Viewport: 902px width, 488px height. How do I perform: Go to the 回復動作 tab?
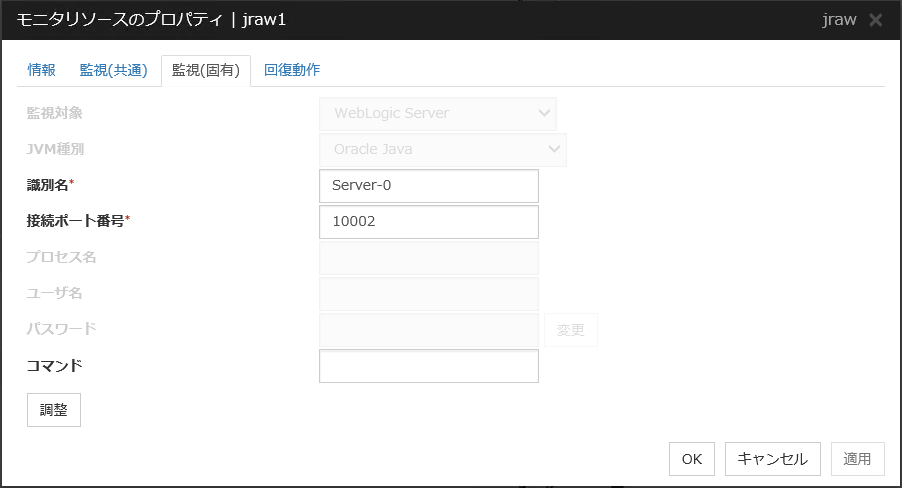click(292, 70)
